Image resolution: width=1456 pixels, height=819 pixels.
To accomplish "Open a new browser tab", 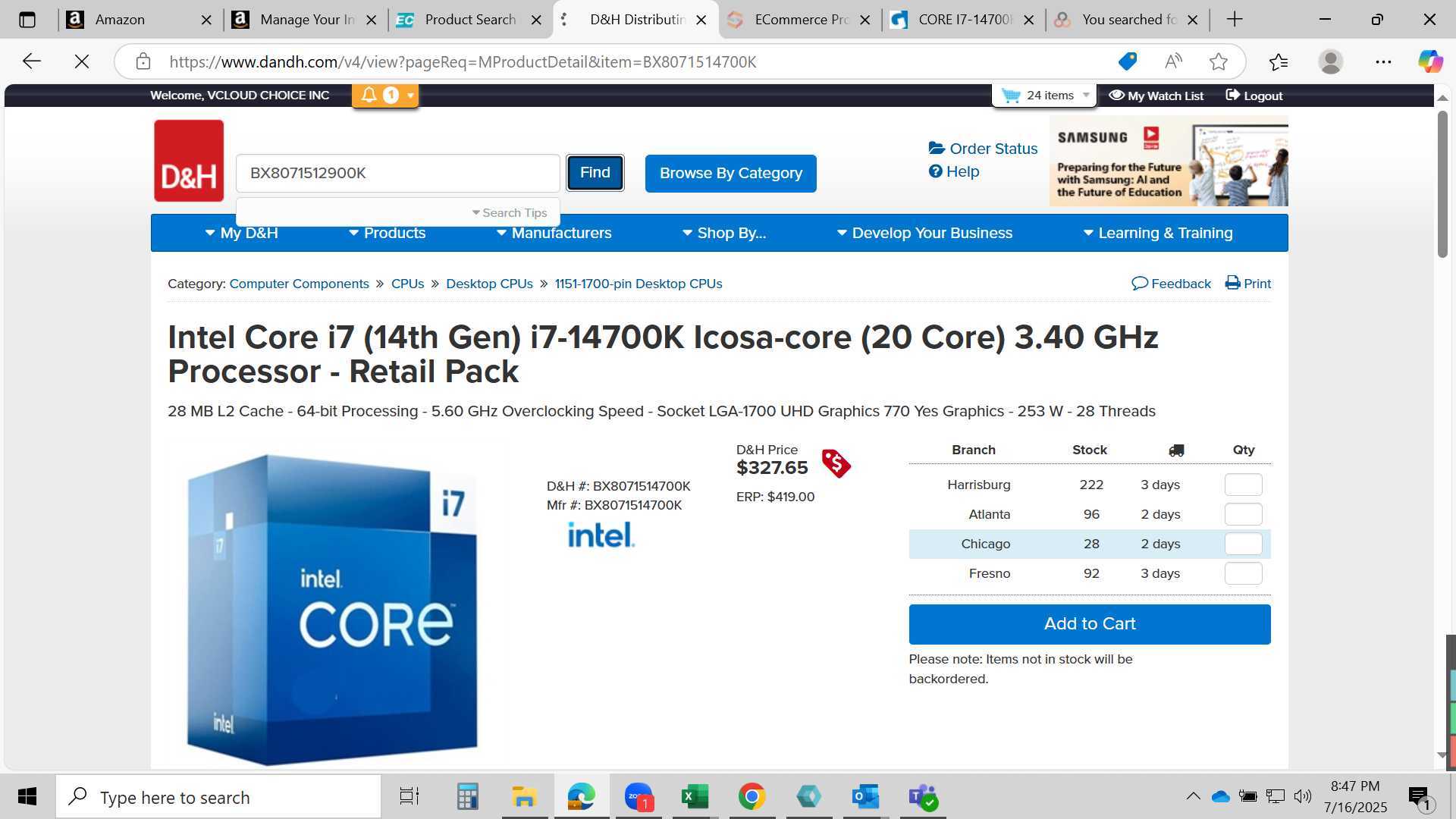I will pyautogui.click(x=1235, y=20).
